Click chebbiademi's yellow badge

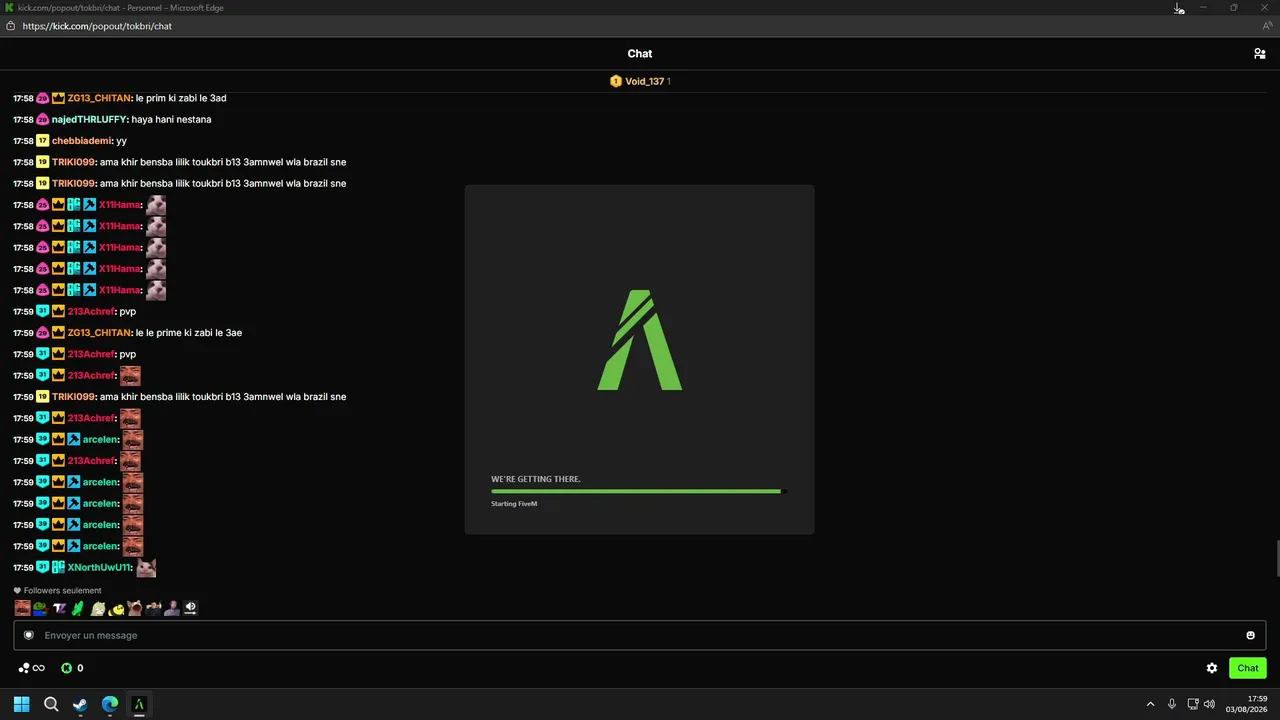tap(42, 141)
